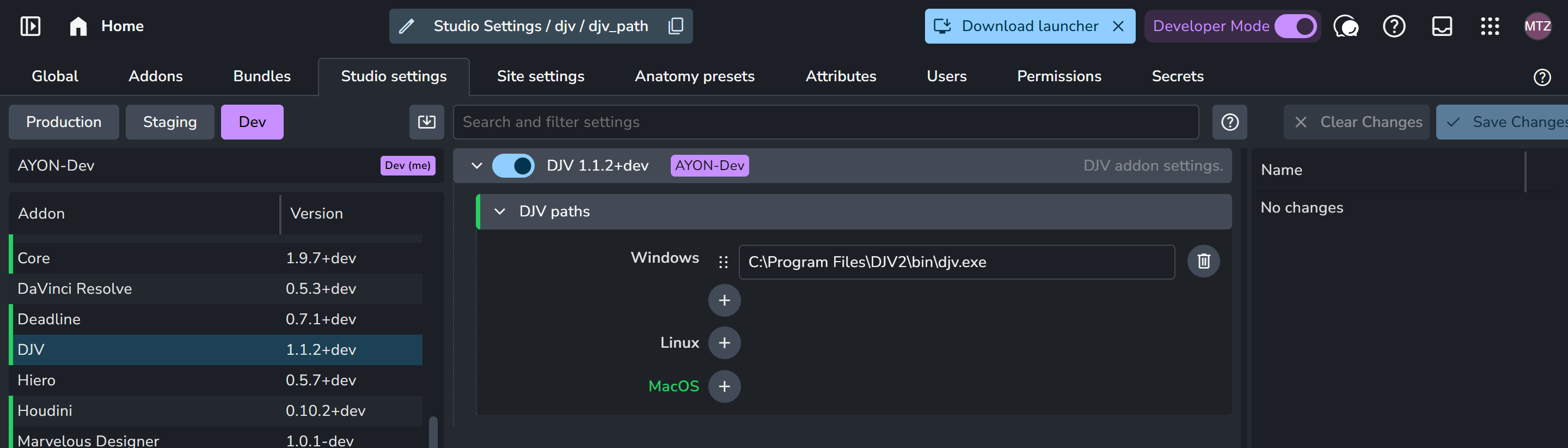1568x448 pixels.
Task: Click the 0.10.2+dev version cell
Action: pos(326,411)
